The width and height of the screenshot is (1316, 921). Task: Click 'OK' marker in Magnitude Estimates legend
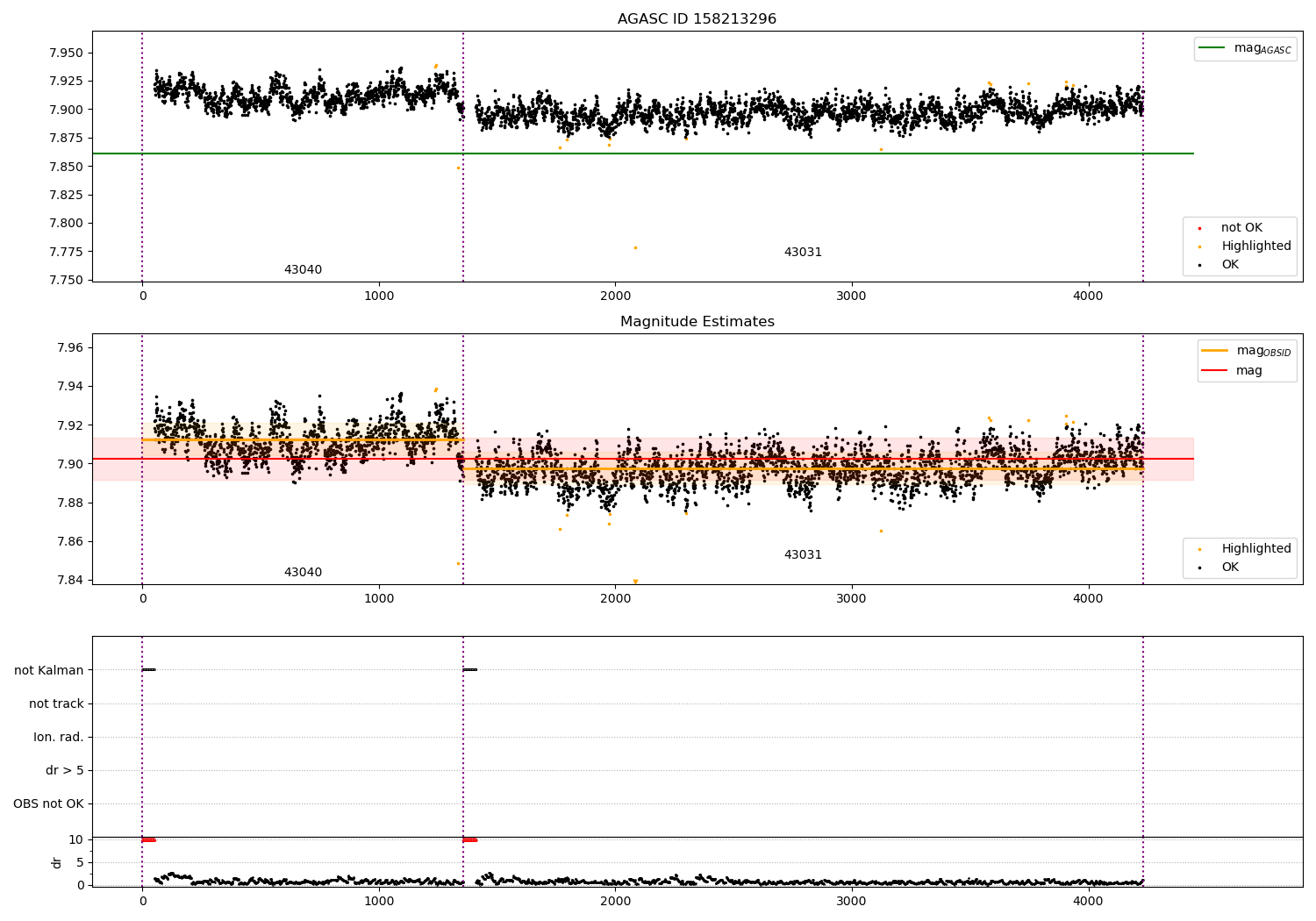coord(1199,568)
